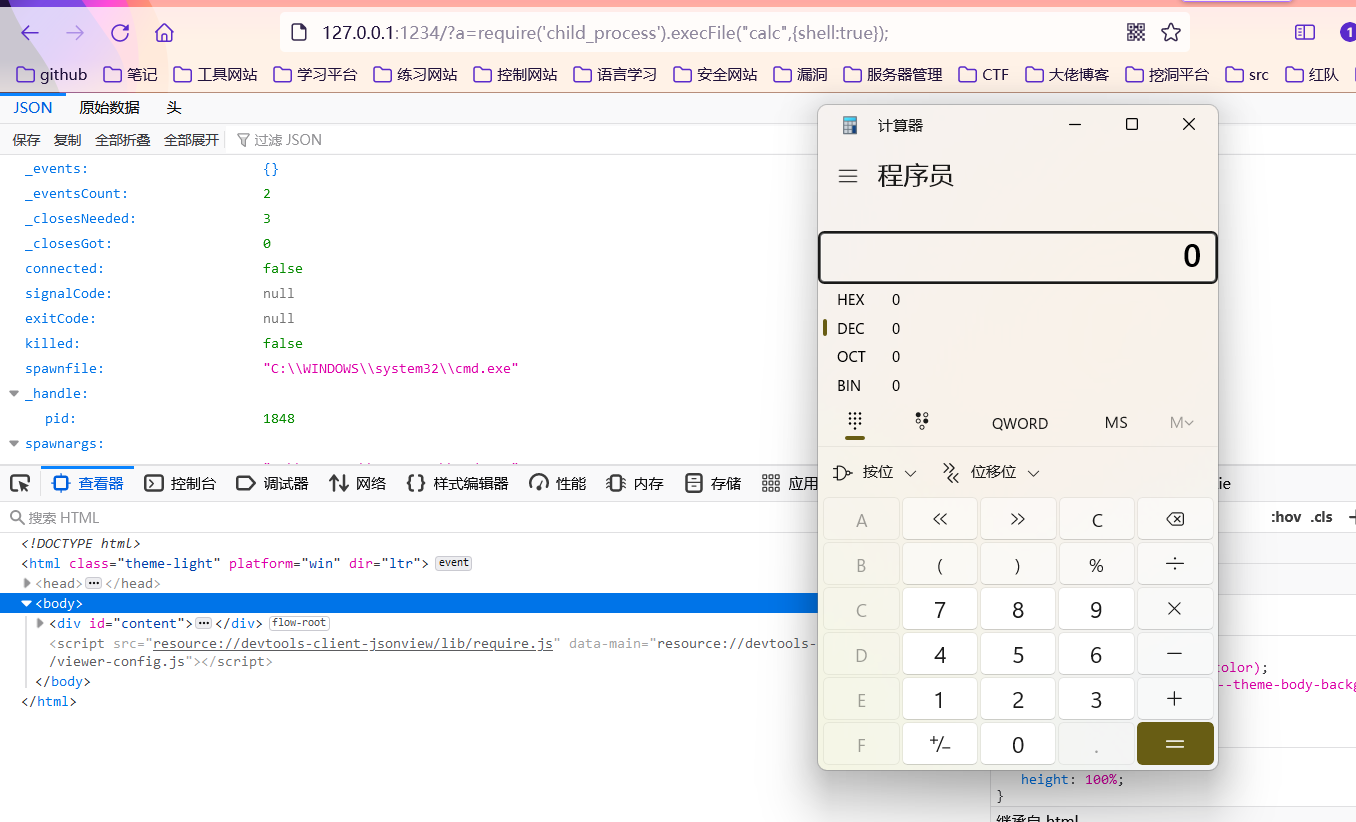This screenshot has height=822, width=1356.
Task: Click the plus/minus sign key
Action: tap(940, 744)
